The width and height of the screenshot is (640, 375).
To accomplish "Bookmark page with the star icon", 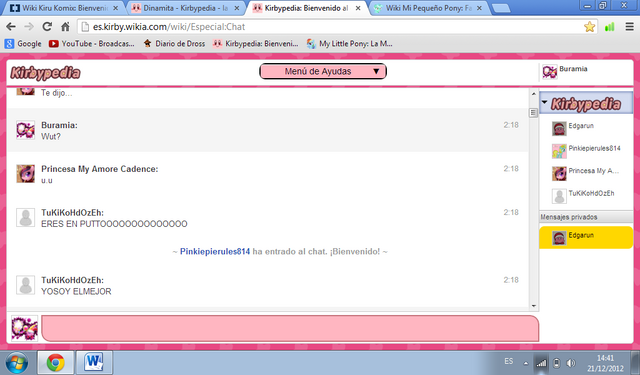I will coord(589,27).
